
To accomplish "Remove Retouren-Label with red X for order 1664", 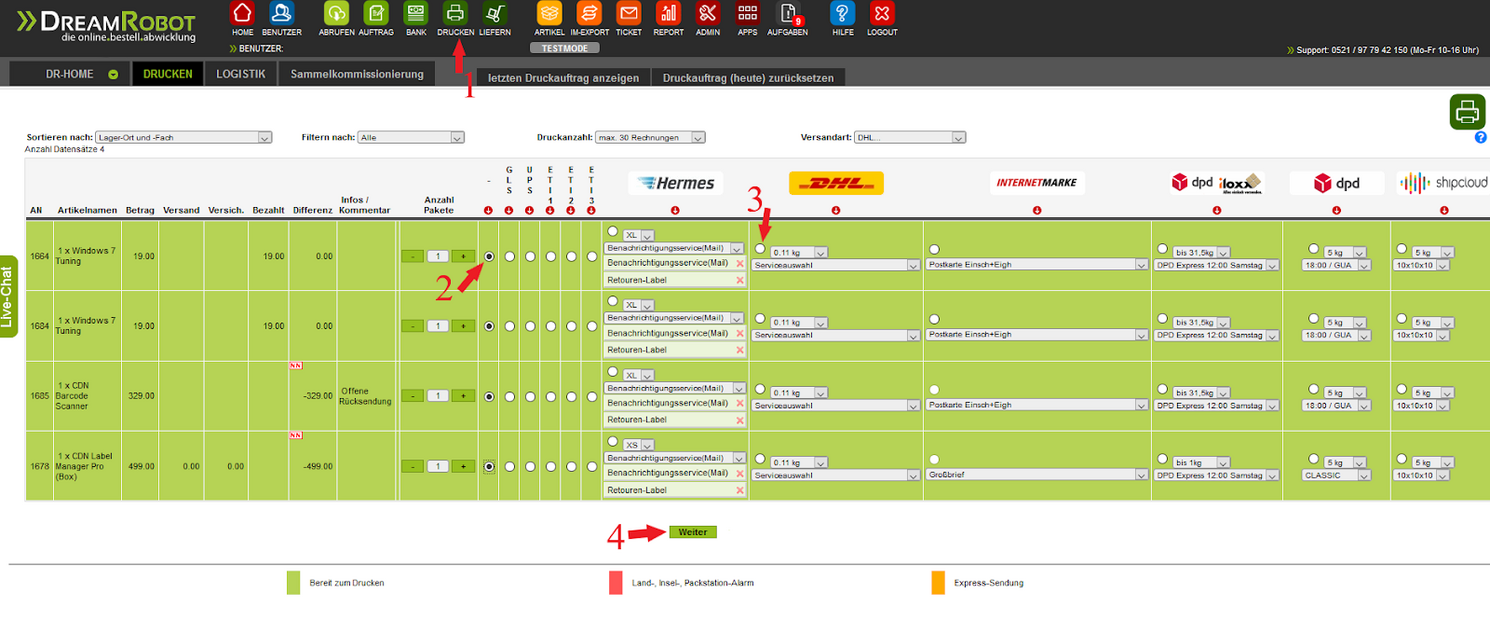I will point(740,280).
